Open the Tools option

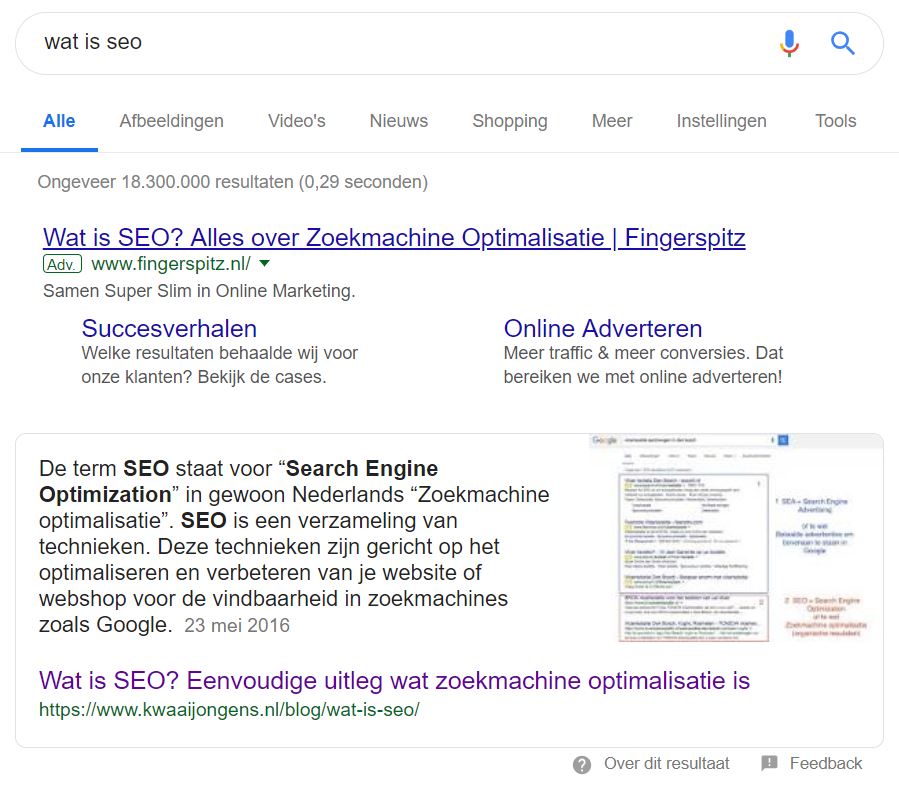(x=835, y=121)
